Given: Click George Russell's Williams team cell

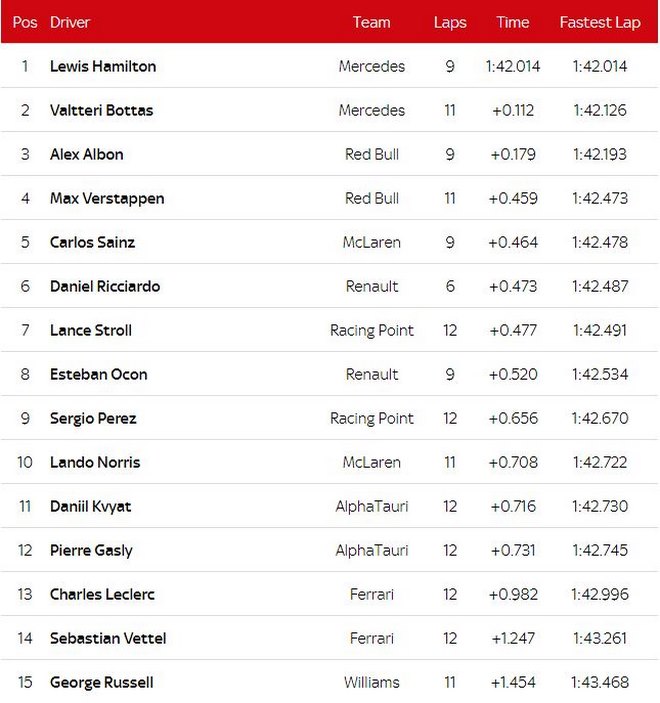Looking at the screenshot, I should (x=372, y=682).
